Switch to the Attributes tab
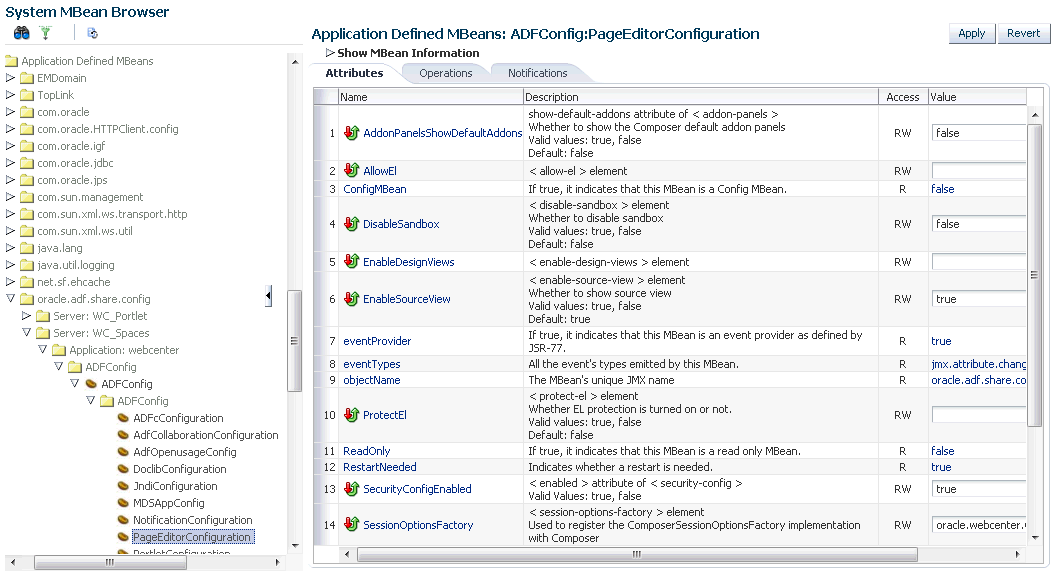Image resolution: width=1053 pixels, height=573 pixels. pyautogui.click(x=355, y=73)
